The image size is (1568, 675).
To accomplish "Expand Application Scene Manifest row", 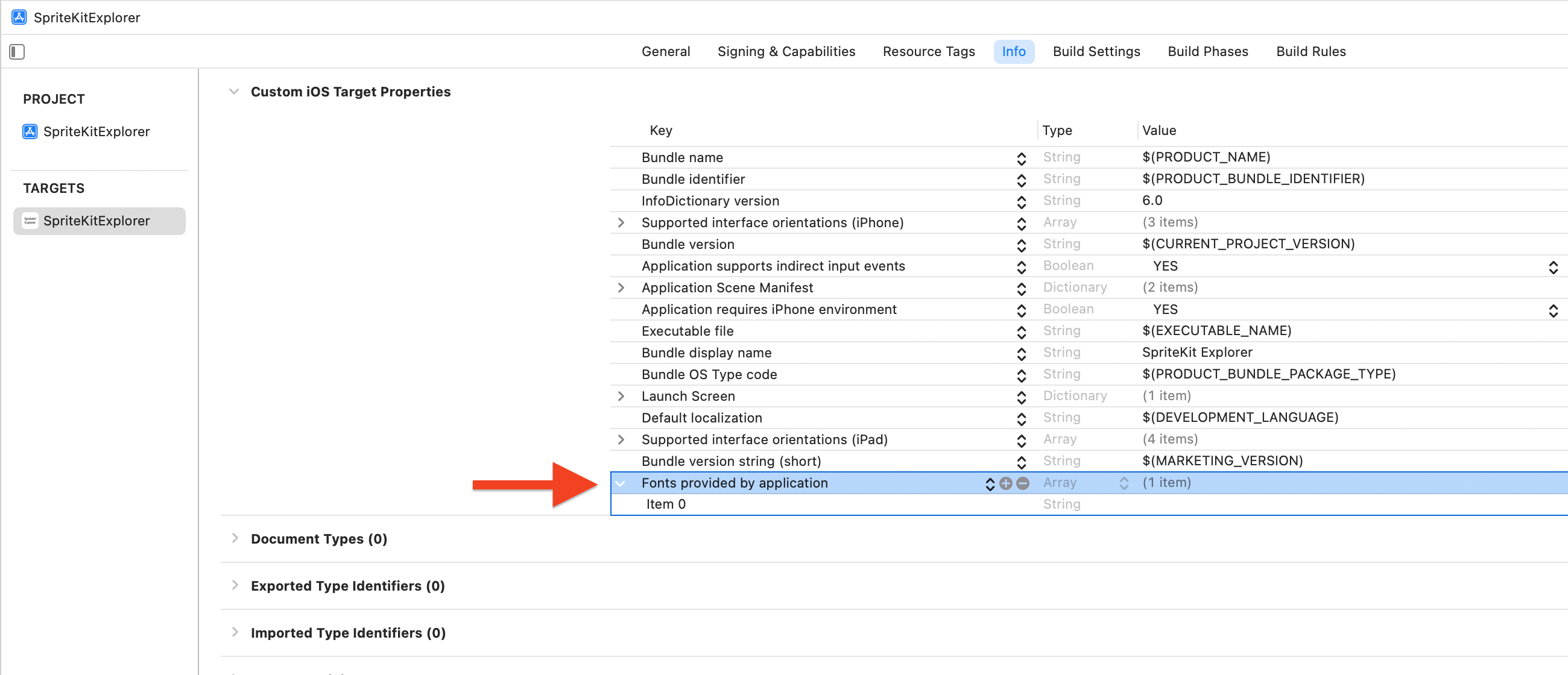I will pos(621,287).
